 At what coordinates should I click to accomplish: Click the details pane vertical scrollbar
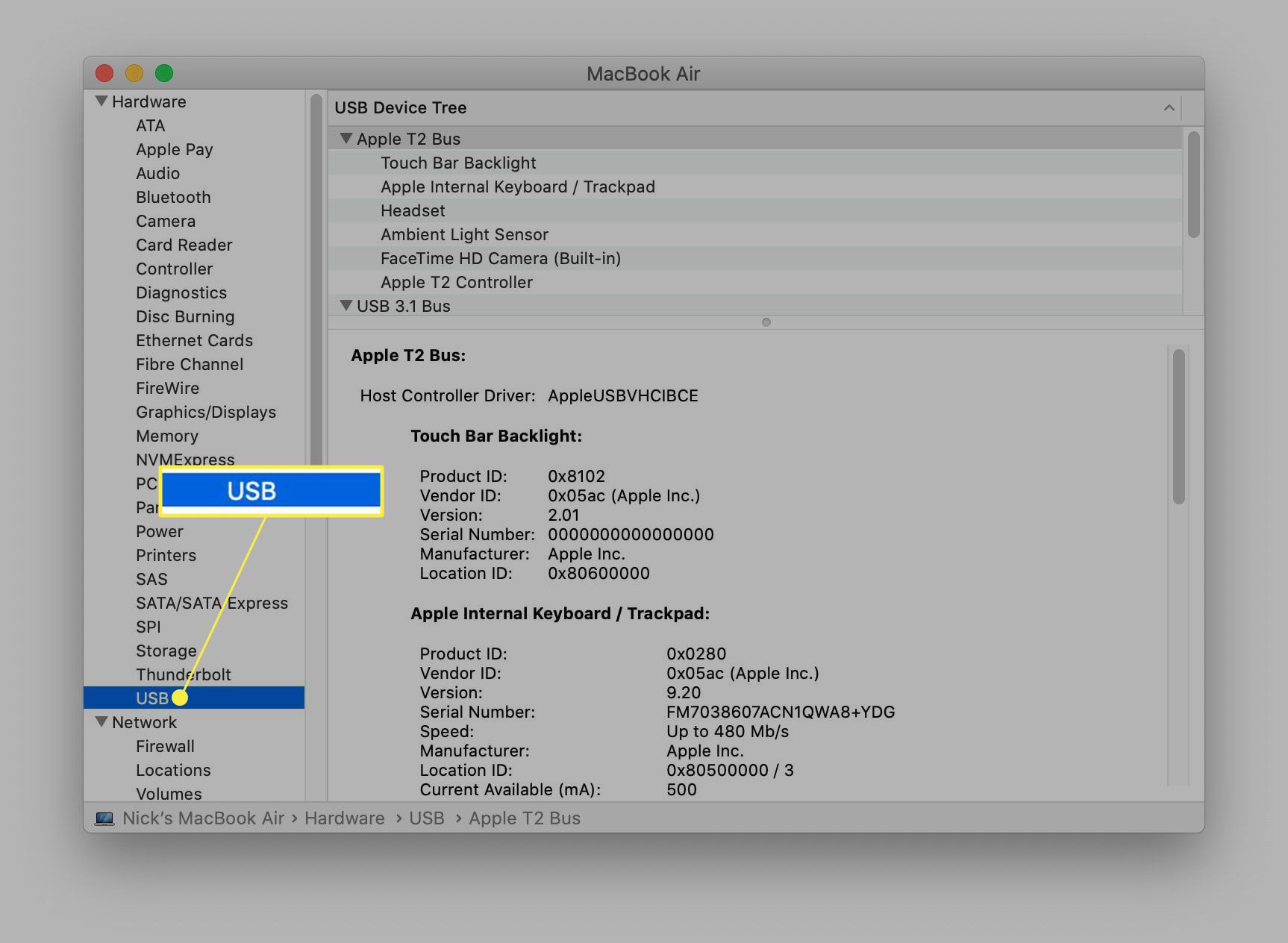tap(1179, 427)
